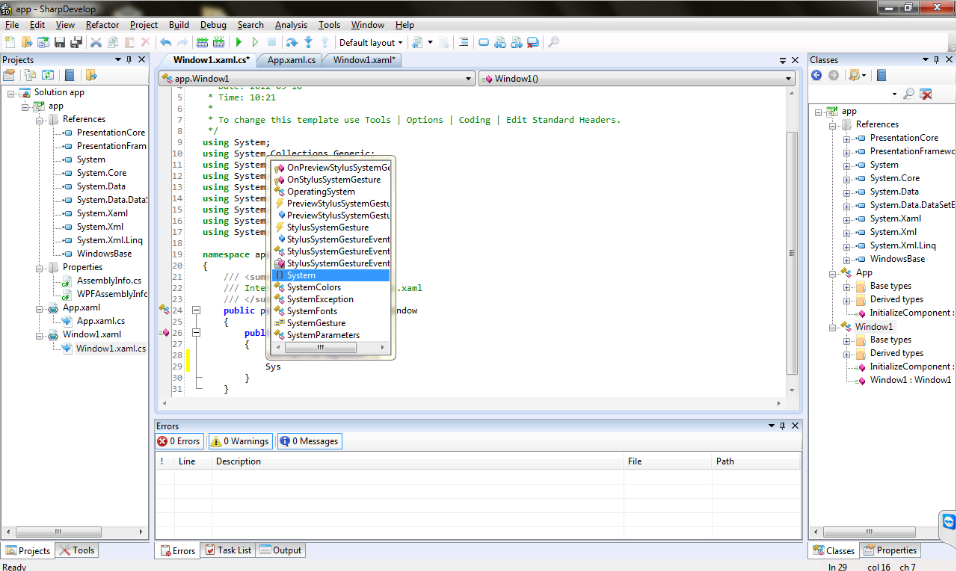Click the green Run project icon
This screenshot has width=956, height=571.
(x=239, y=42)
